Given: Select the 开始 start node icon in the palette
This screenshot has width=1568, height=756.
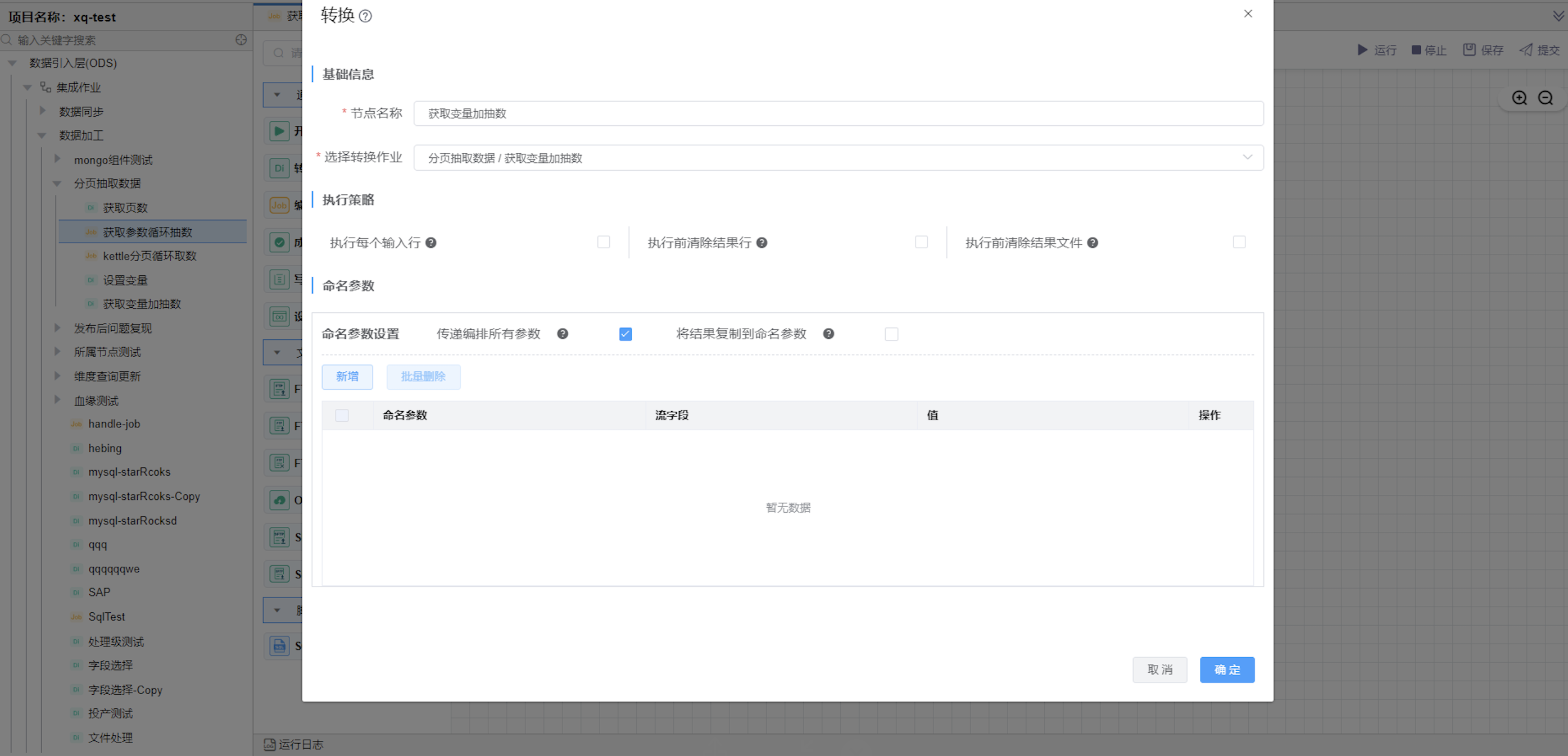Looking at the screenshot, I should point(279,130).
